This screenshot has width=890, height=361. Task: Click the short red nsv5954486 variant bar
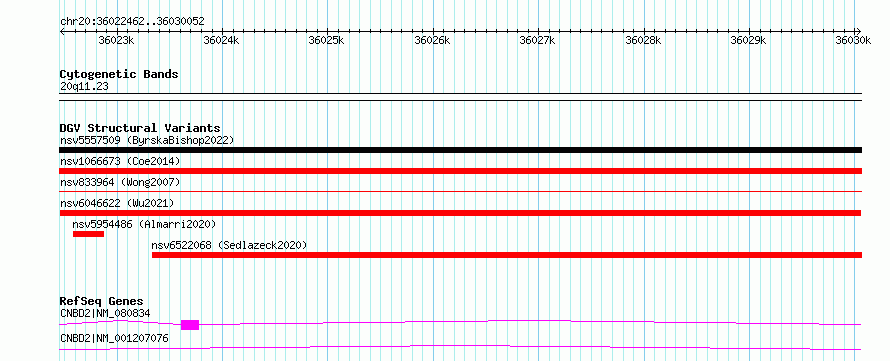coord(89,234)
